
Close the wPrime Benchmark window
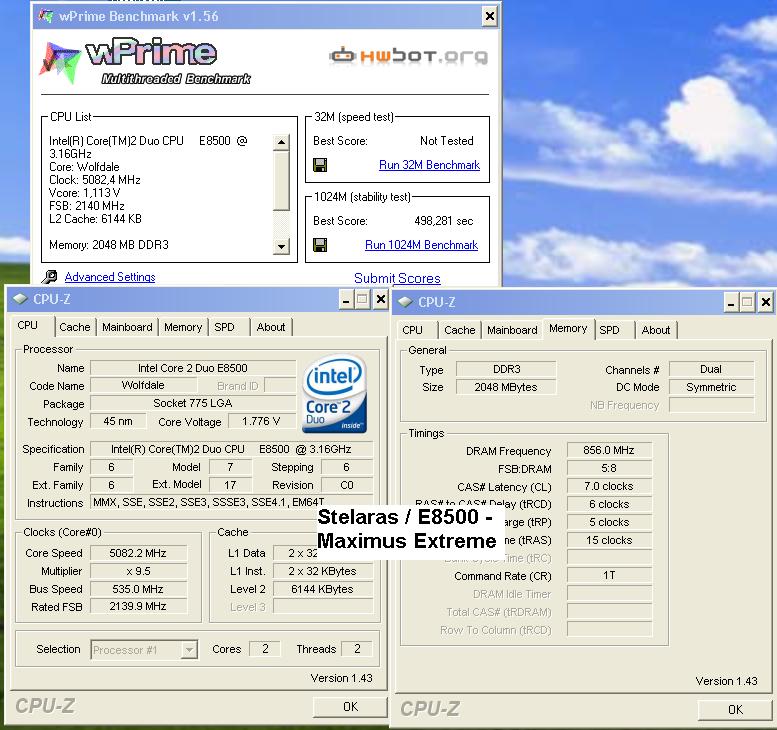click(490, 16)
